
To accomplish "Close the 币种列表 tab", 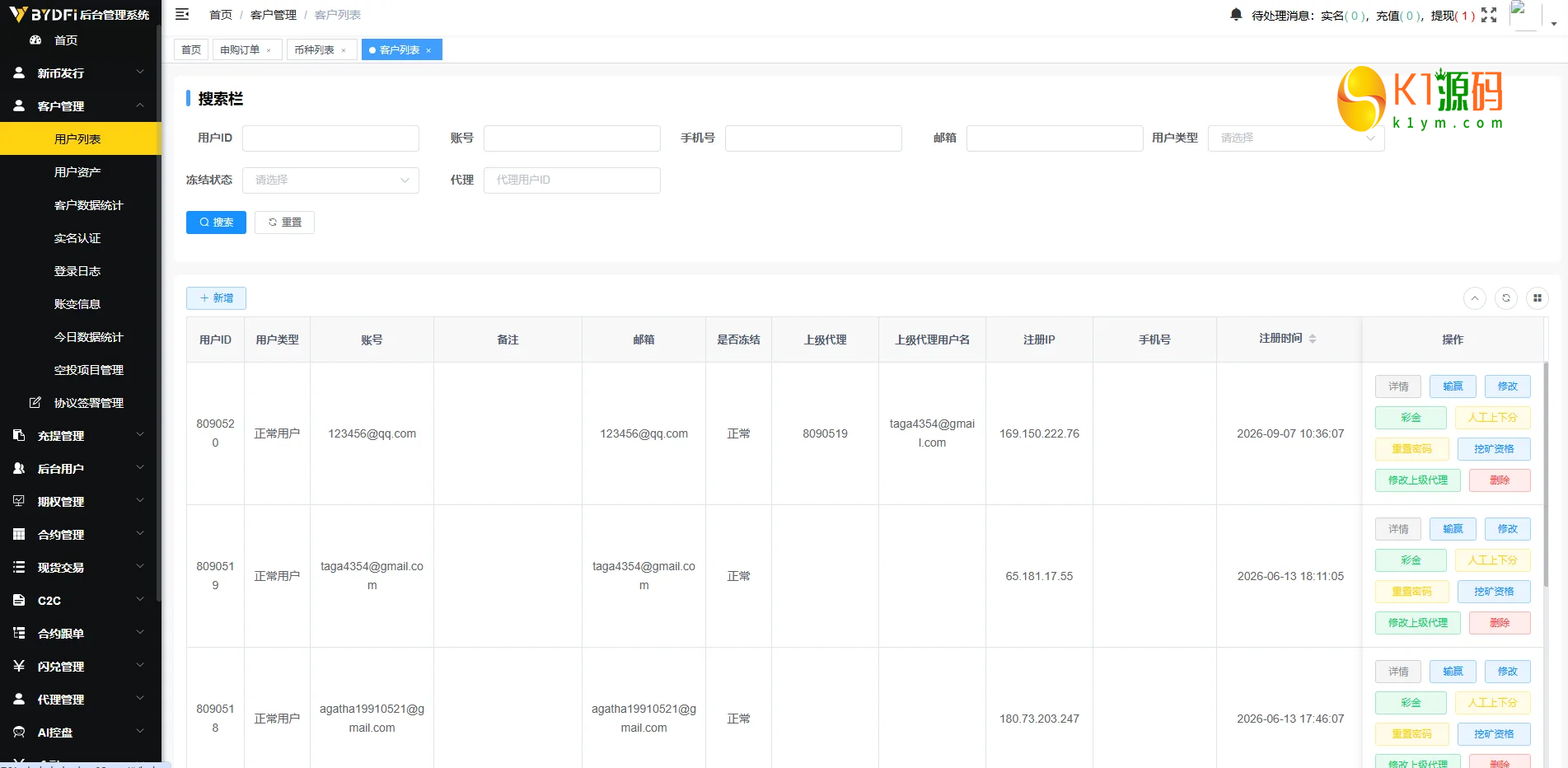I will pyautogui.click(x=344, y=50).
